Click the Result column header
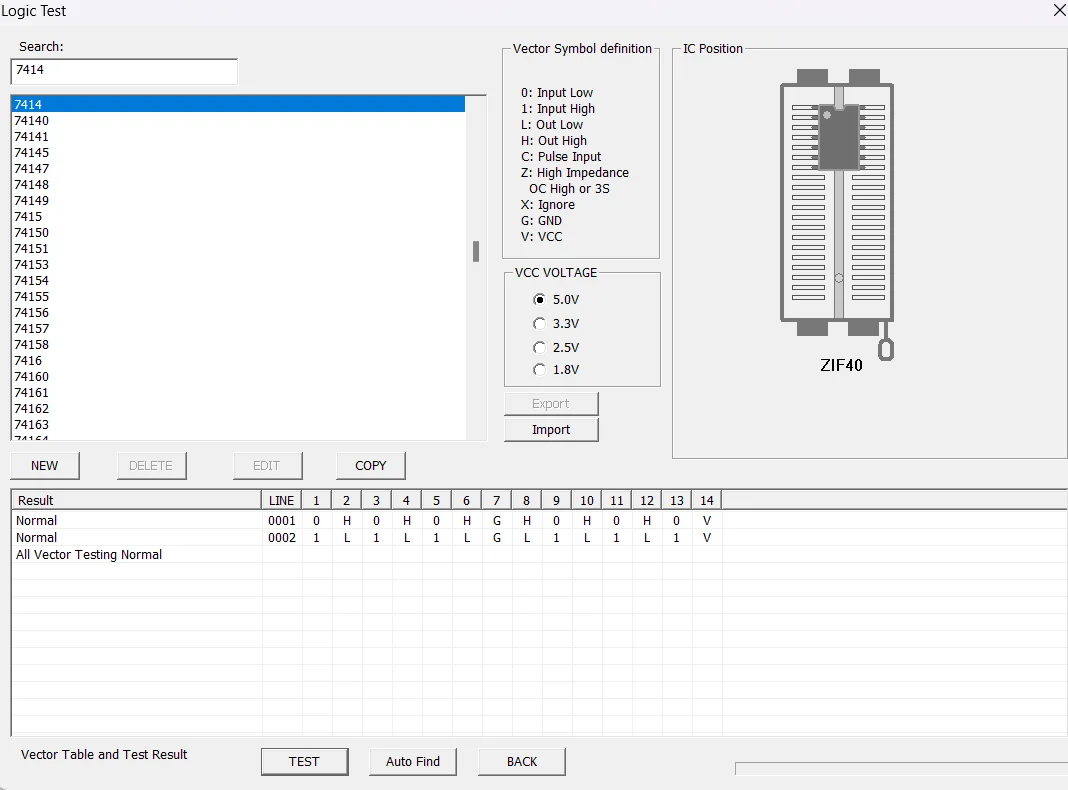 (x=136, y=501)
